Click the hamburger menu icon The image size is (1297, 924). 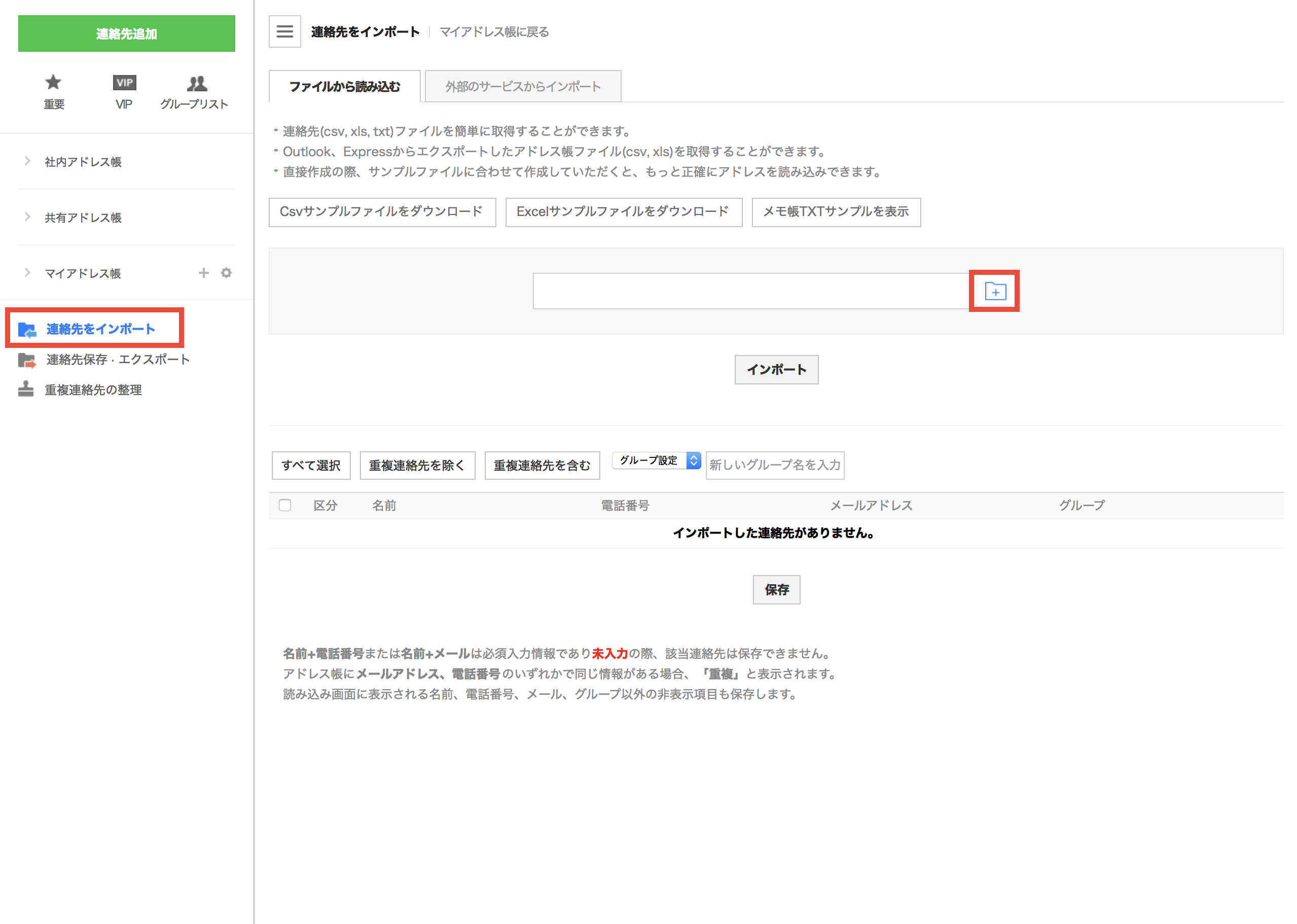[x=284, y=31]
